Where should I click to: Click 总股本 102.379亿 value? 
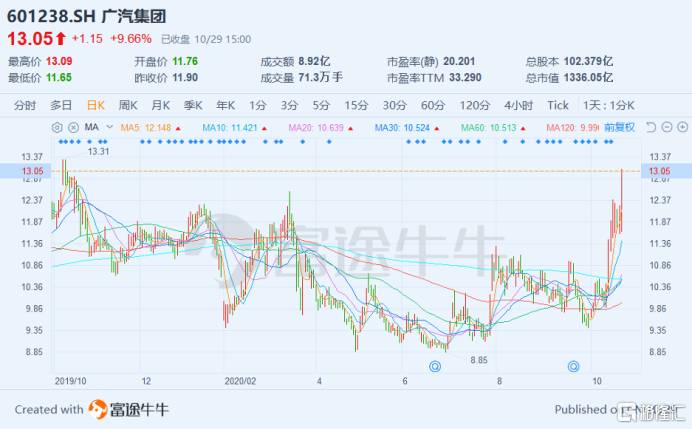pos(588,61)
